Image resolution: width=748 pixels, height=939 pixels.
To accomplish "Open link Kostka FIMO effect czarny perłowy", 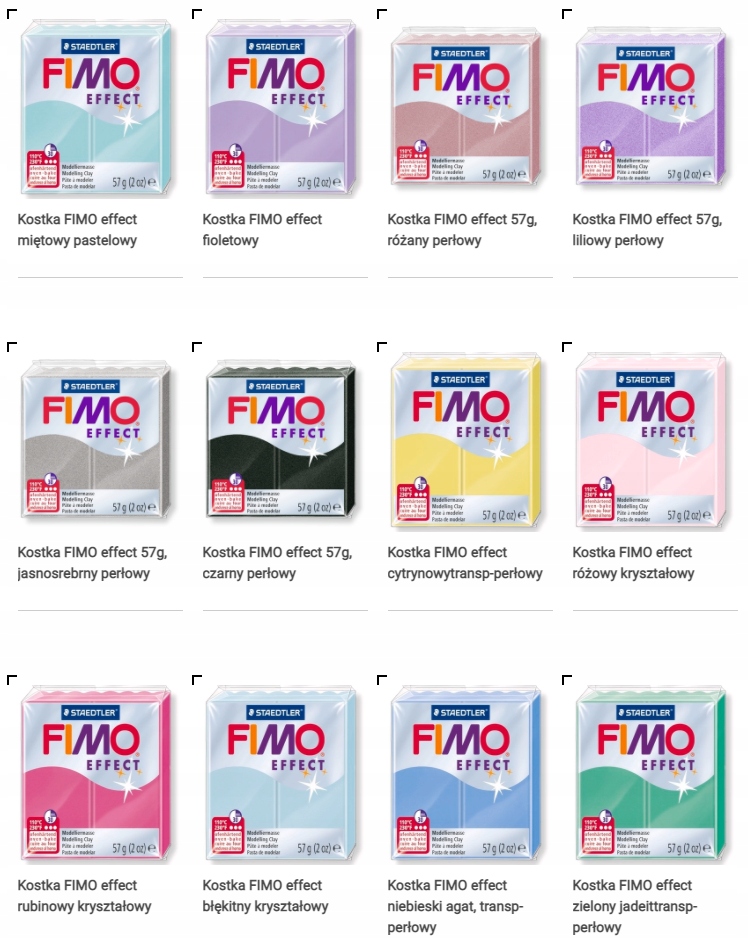I will [x=277, y=563].
